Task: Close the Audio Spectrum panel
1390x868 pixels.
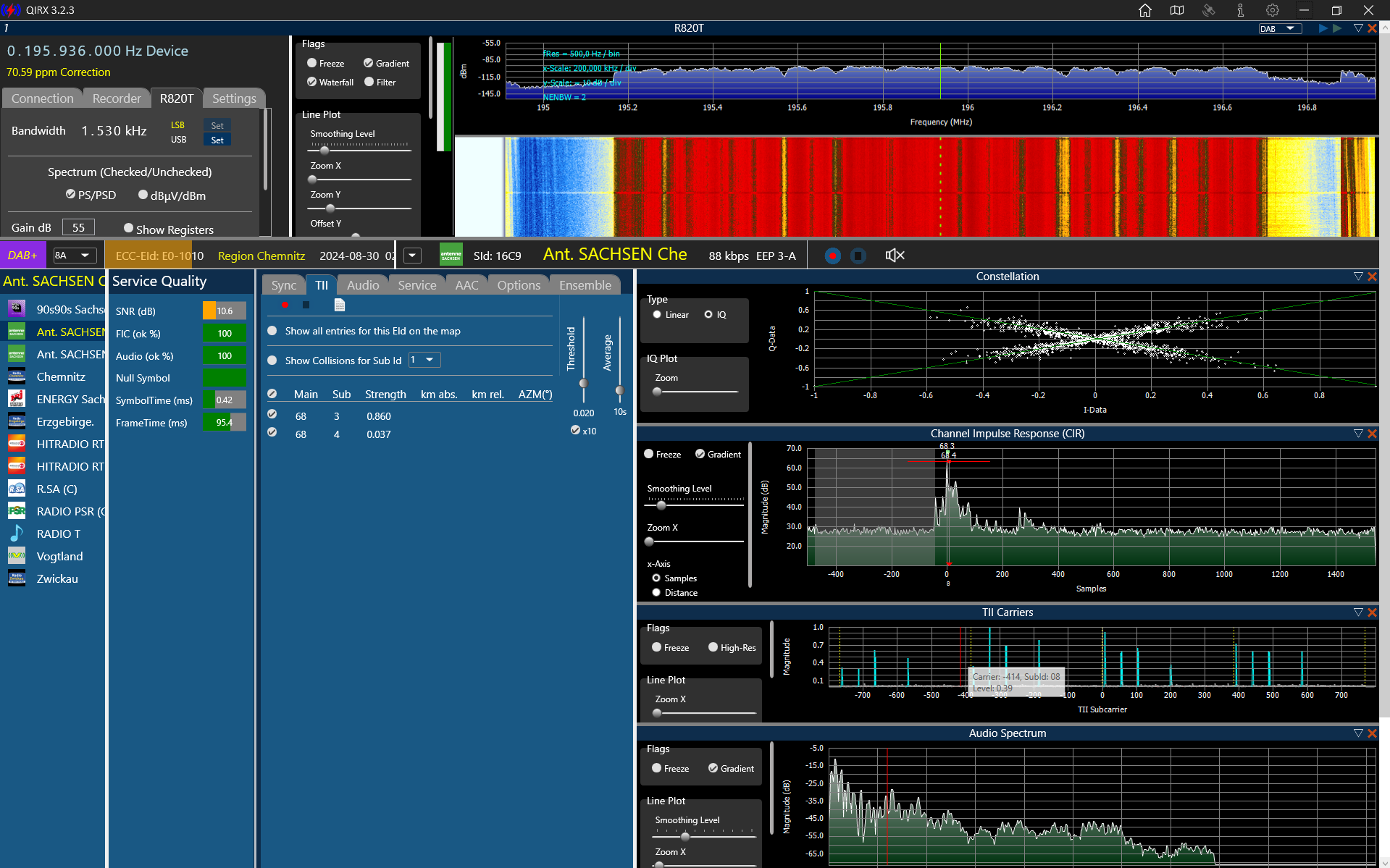Action: point(1372,733)
